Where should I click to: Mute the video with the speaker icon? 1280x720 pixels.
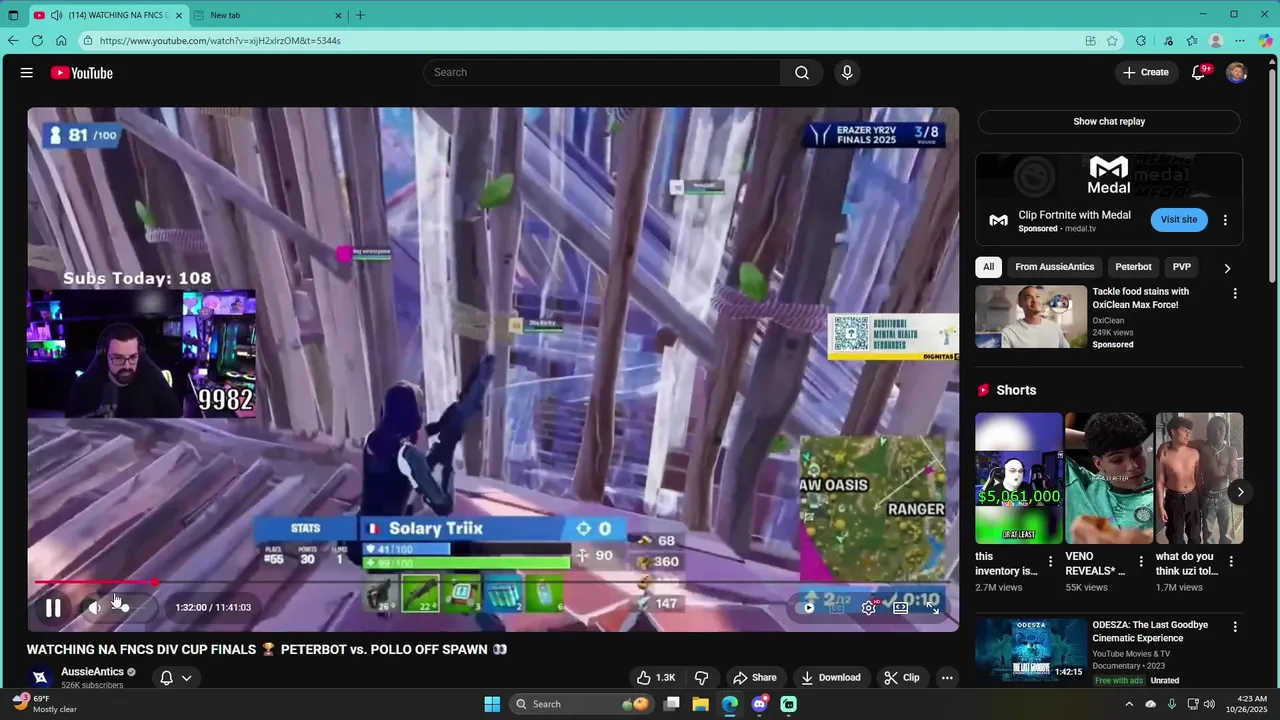pyautogui.click(x=94, y=607)
